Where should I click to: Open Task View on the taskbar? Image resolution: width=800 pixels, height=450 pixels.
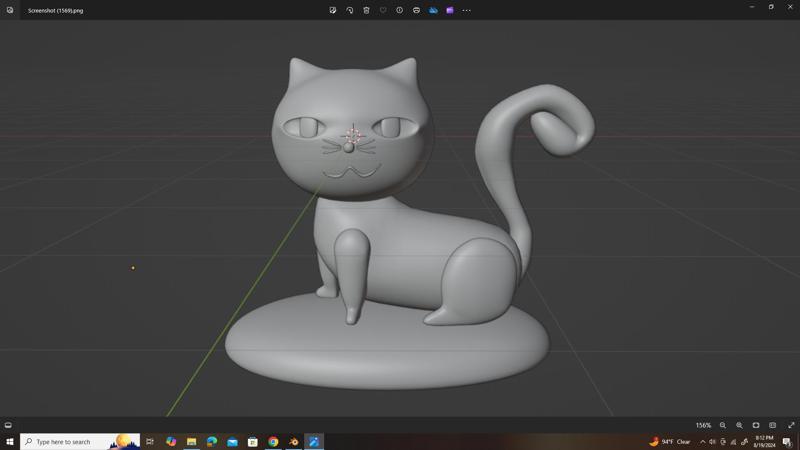(150, 442)
